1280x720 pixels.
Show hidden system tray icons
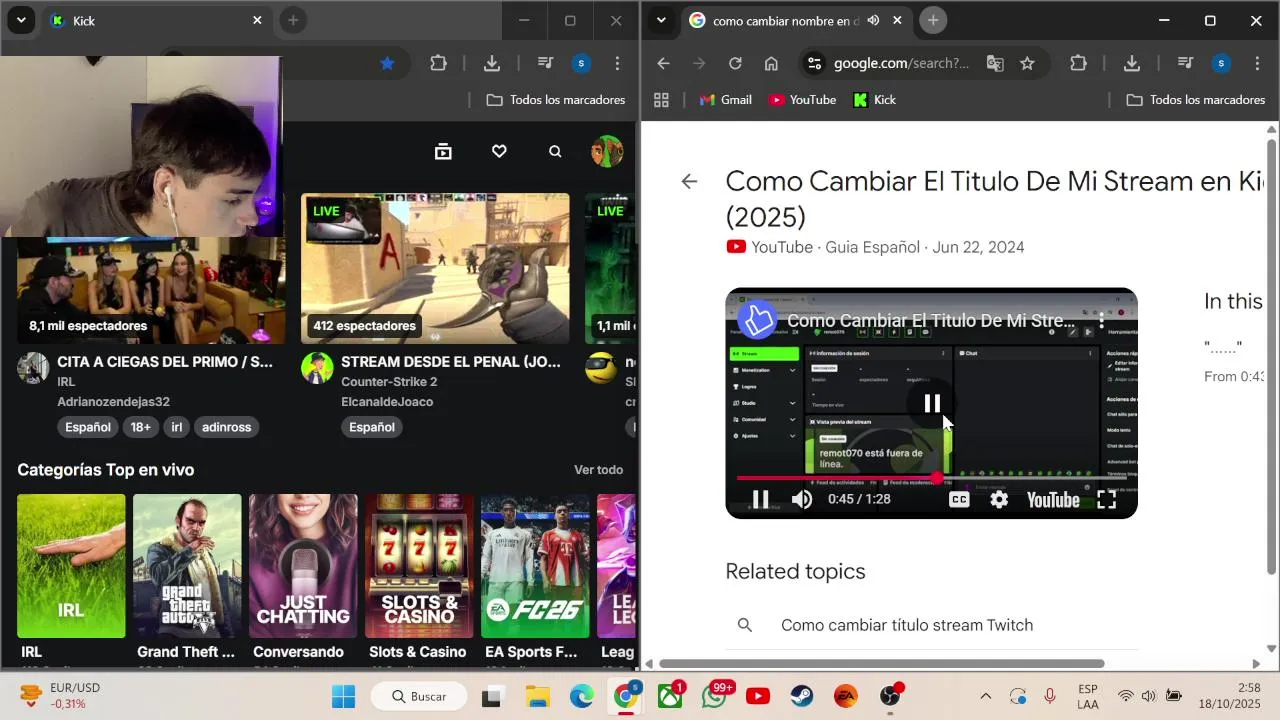click(985, 696)
